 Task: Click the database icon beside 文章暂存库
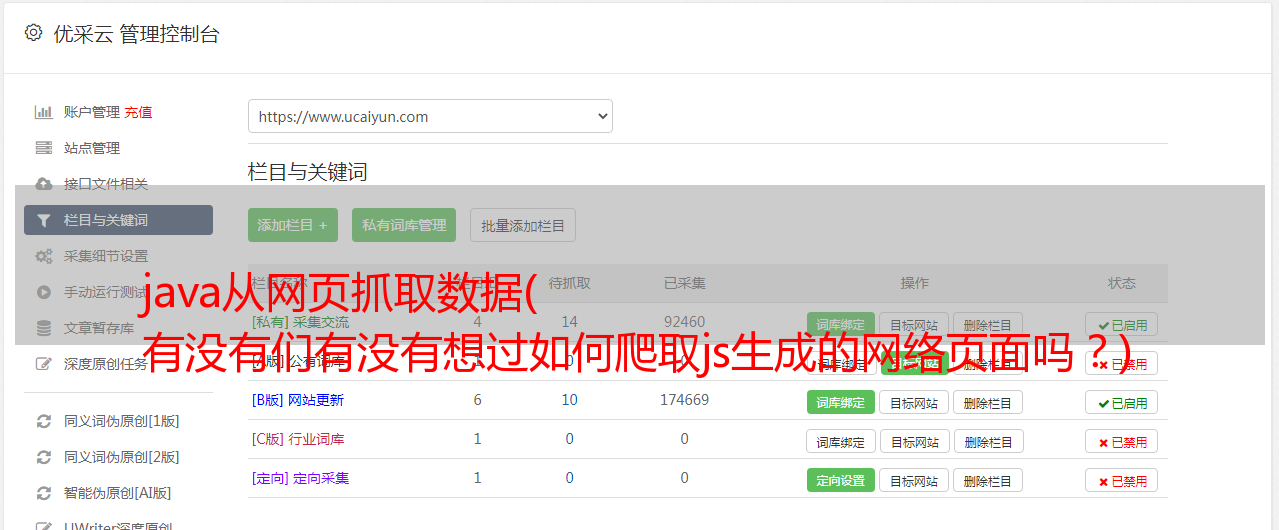[x=43, y=328]
